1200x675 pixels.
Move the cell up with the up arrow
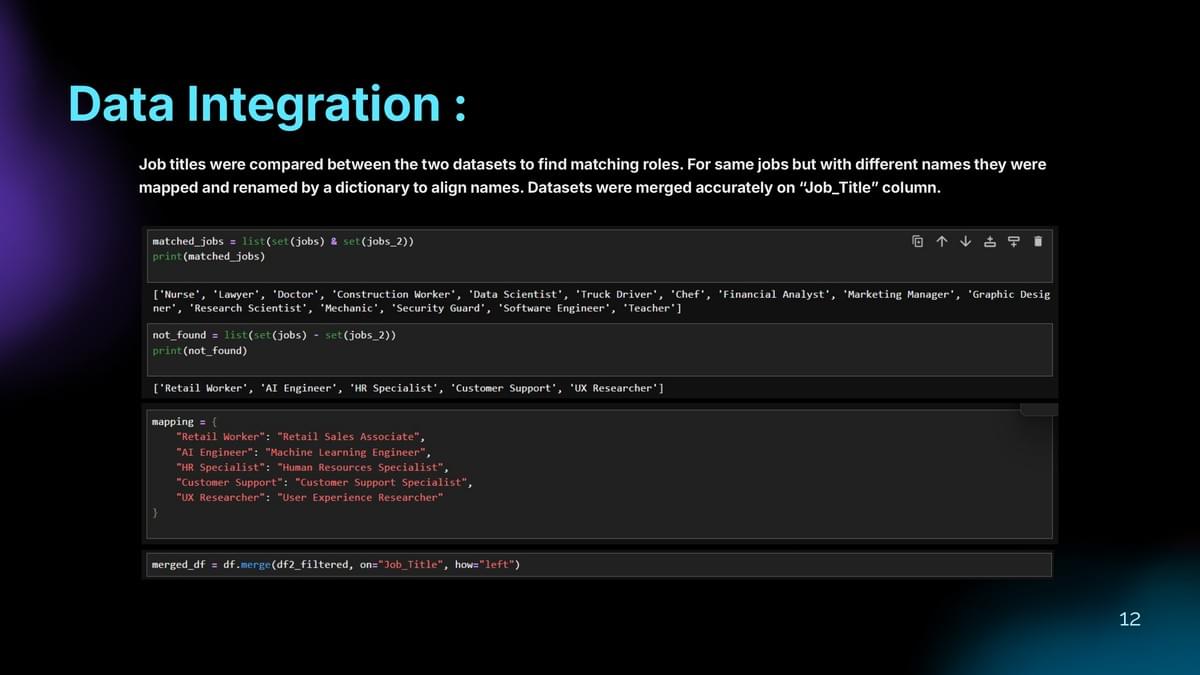coord(941,241)
